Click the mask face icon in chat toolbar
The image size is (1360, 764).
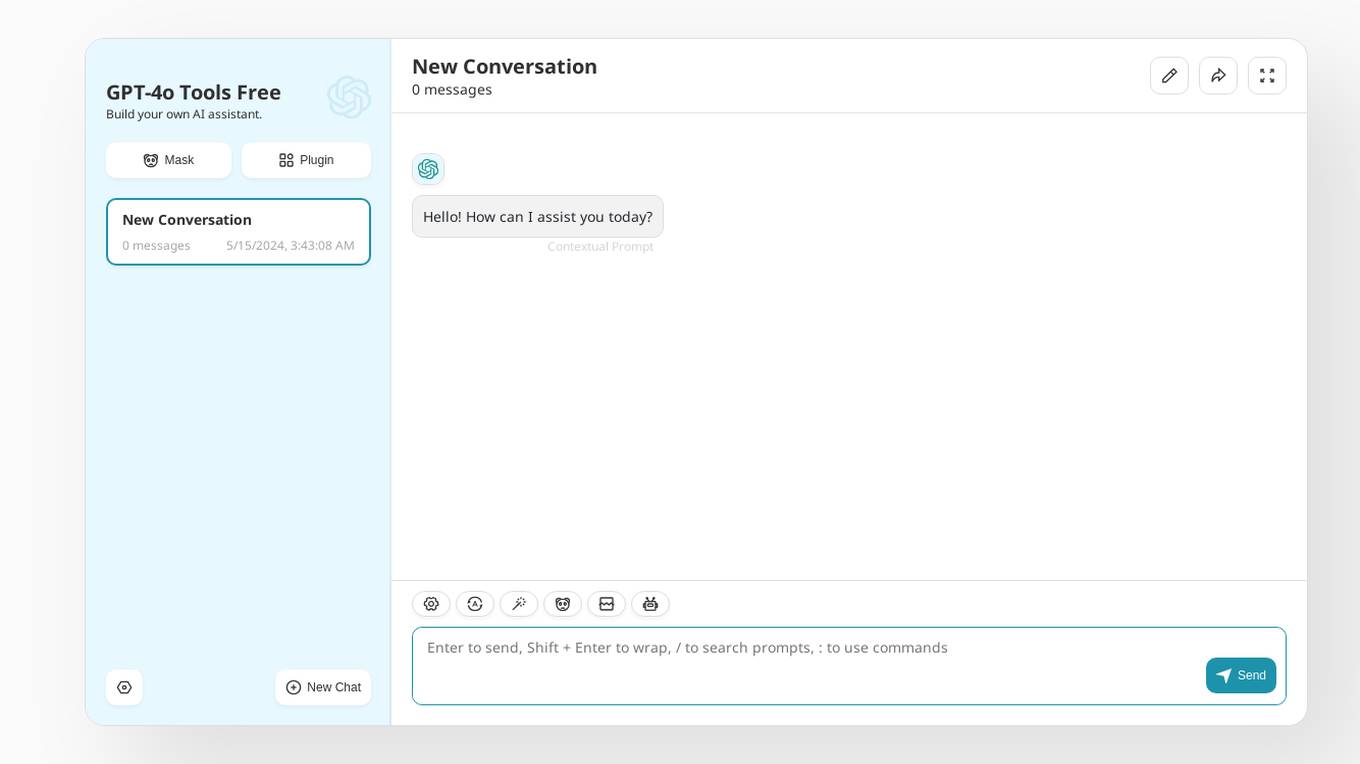click(x=563, y=604)
